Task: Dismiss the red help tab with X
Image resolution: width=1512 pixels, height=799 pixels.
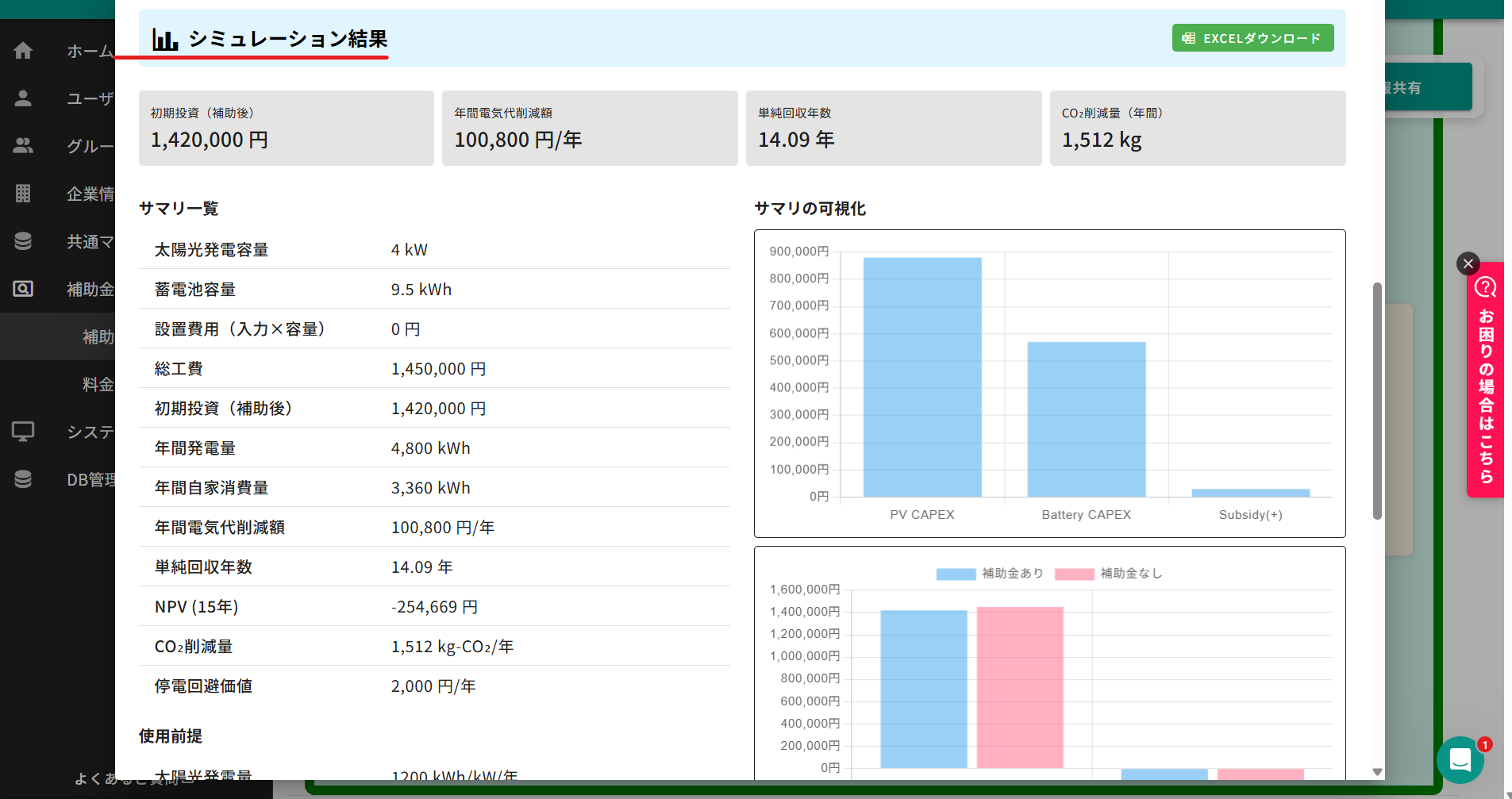Action: coord(1468,263)
